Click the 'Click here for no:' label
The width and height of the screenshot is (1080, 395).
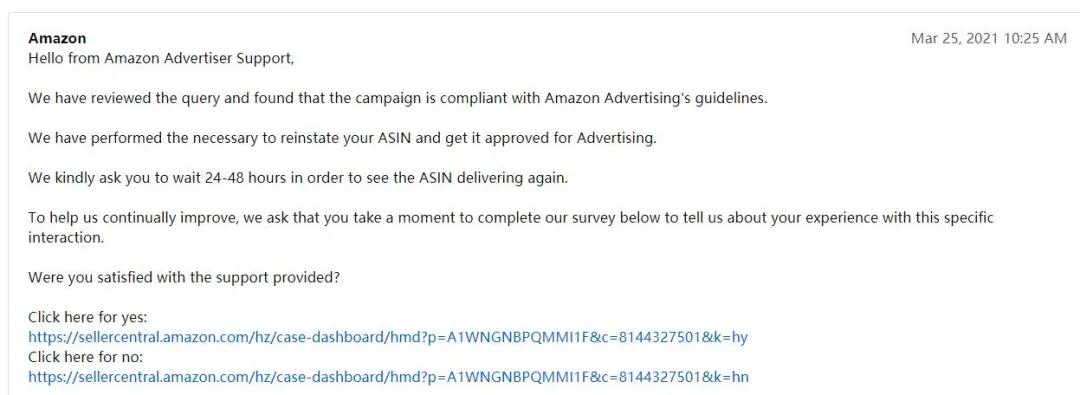(x=85, y=358)
